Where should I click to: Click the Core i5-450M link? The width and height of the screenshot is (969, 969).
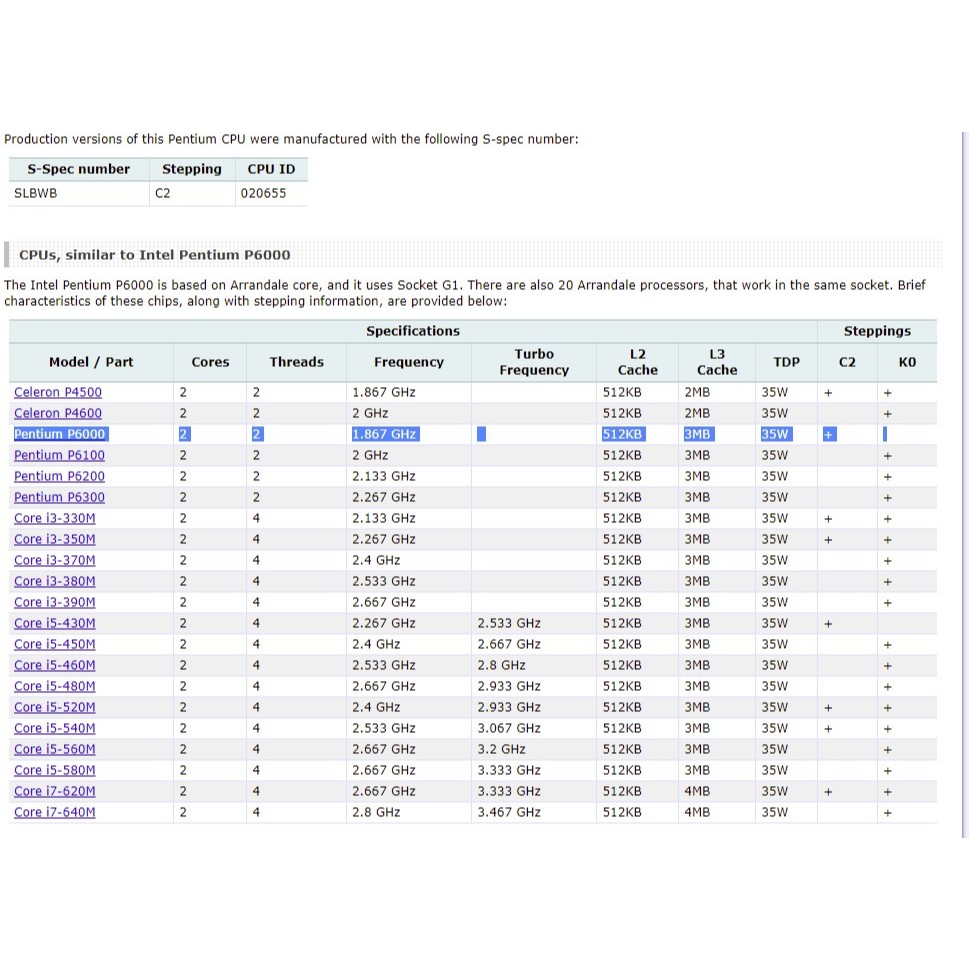[x=55, y=644]
